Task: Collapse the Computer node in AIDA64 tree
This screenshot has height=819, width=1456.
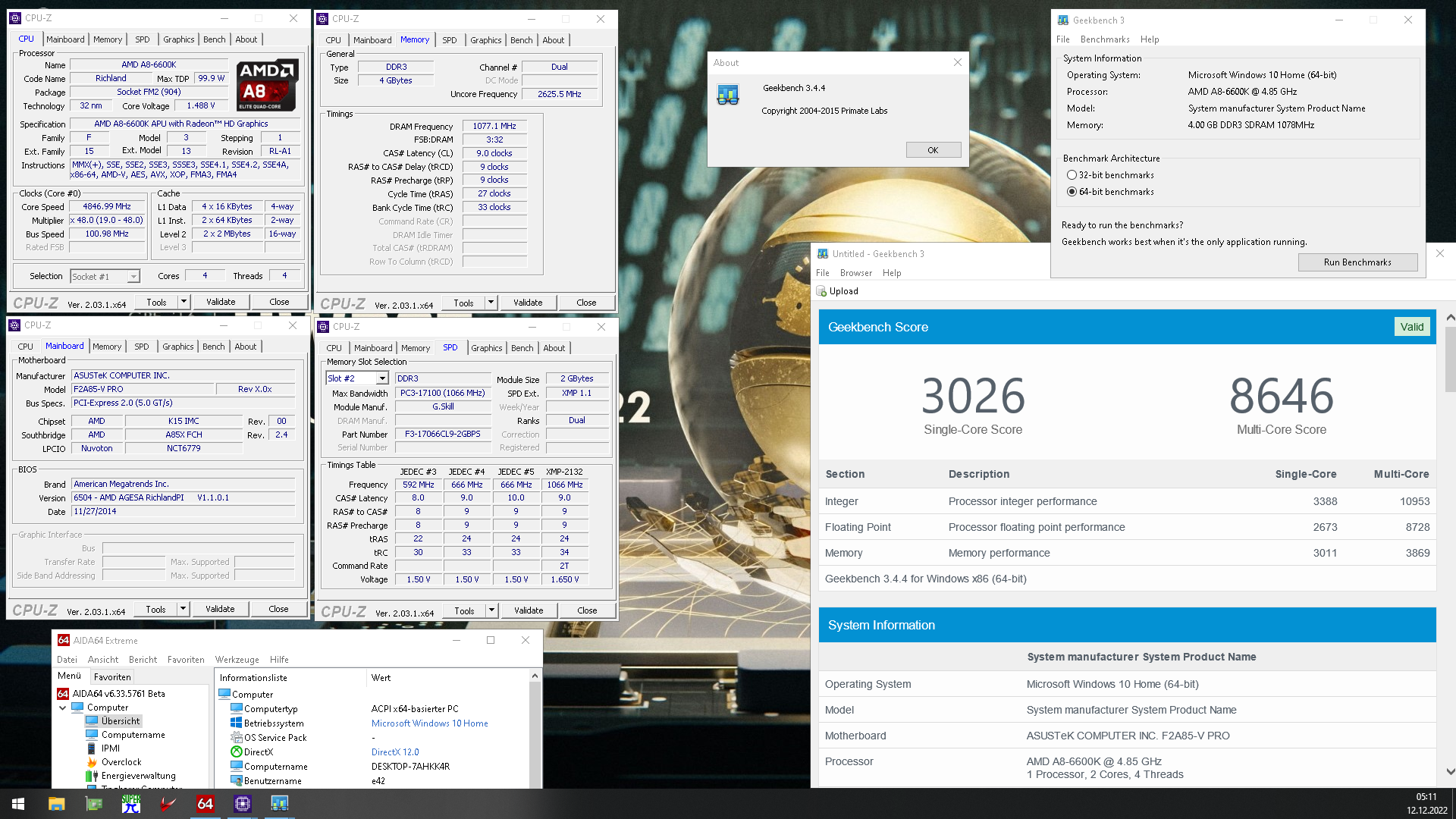Action: pos(63,708)
